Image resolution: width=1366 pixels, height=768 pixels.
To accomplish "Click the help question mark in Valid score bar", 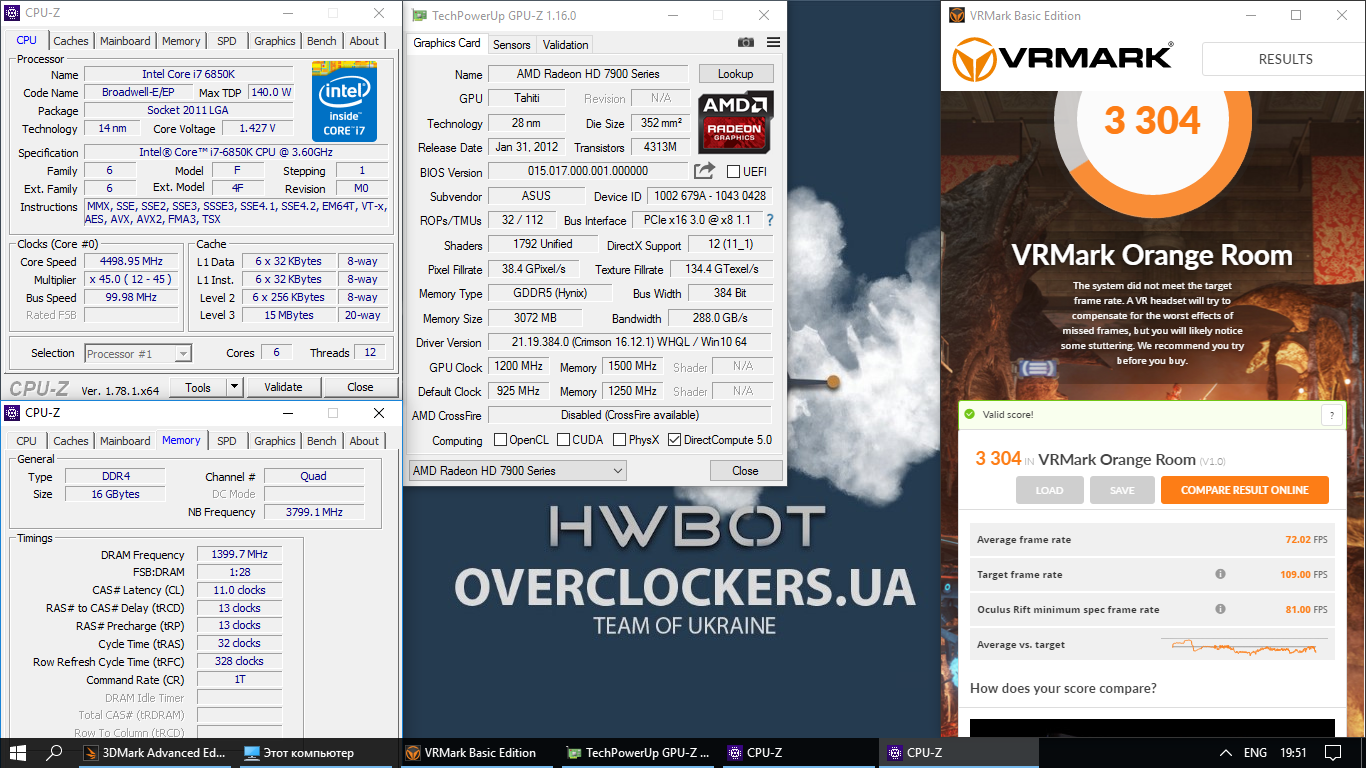I will [1332, 415].
